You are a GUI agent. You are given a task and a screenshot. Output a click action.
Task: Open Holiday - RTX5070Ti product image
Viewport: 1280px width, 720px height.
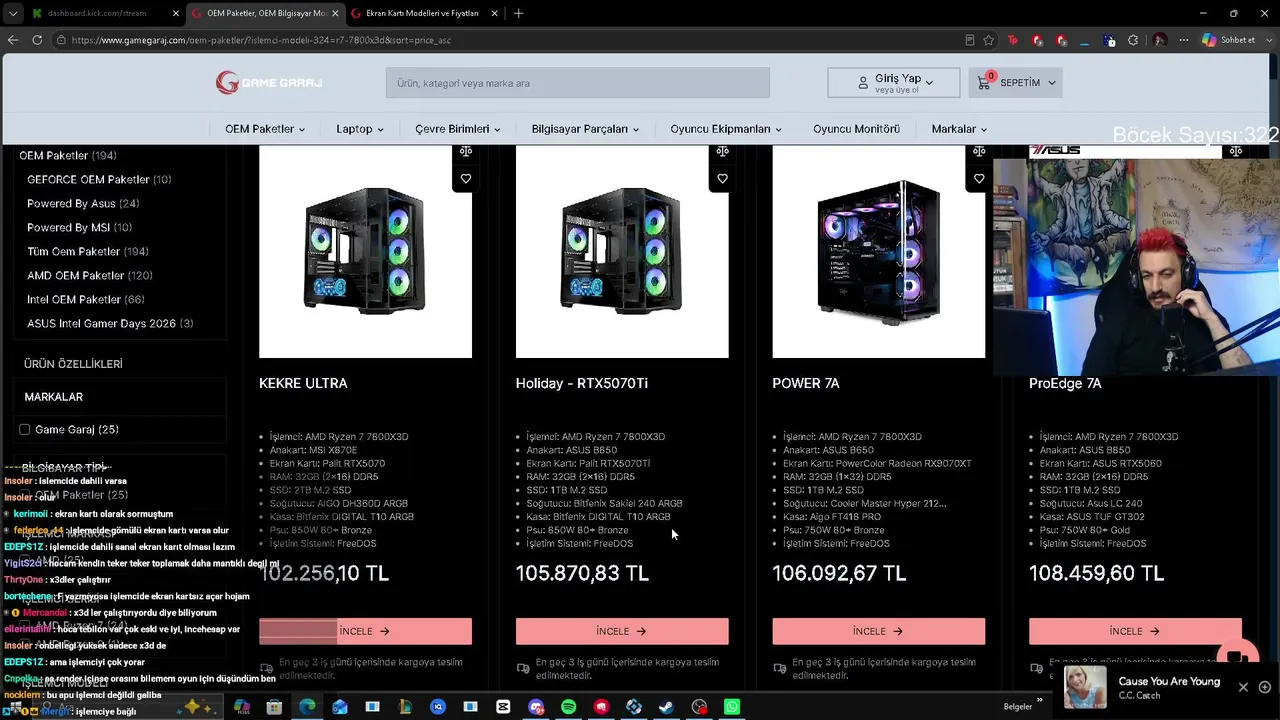622,252
